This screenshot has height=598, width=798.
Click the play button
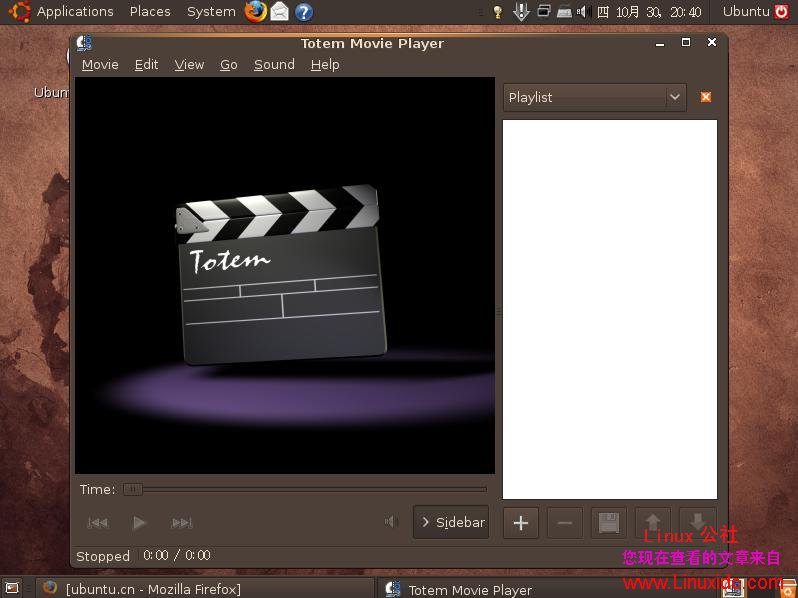tap(139, 523)
